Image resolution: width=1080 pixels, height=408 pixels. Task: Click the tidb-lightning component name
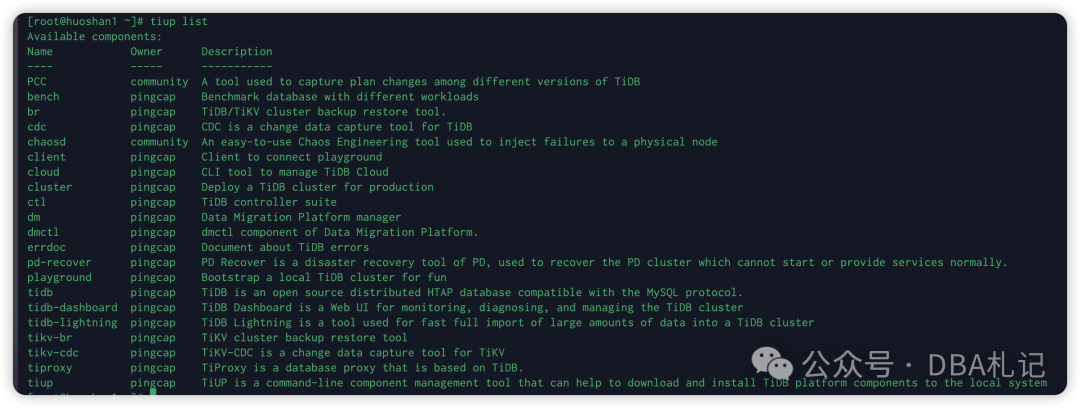72,322
